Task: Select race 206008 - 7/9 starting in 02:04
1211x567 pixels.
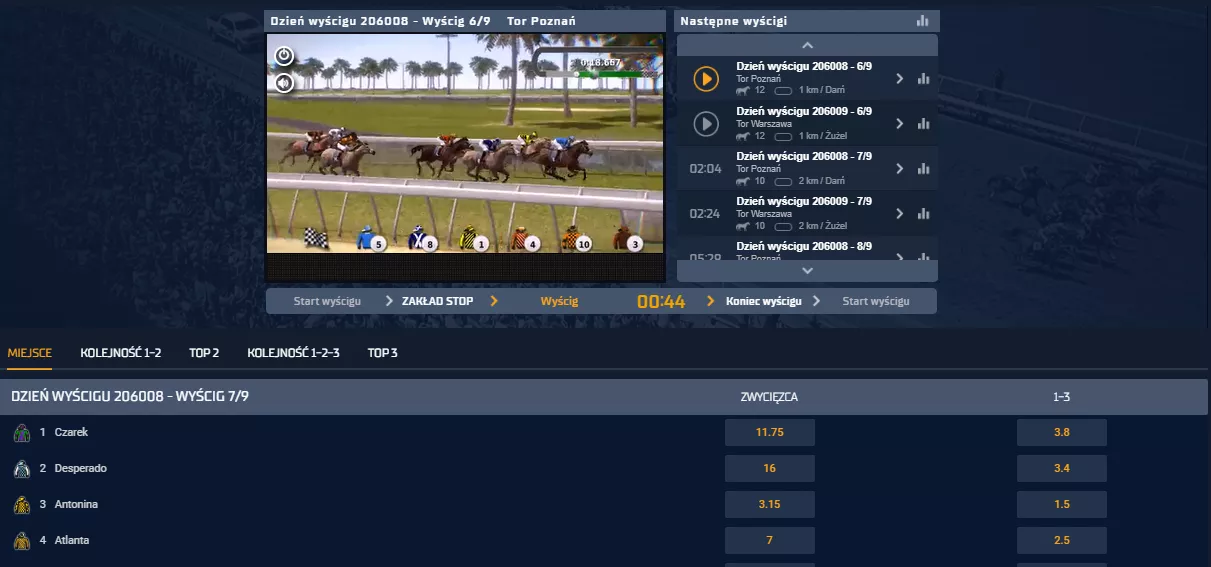Action: click(x=807, y=169)
